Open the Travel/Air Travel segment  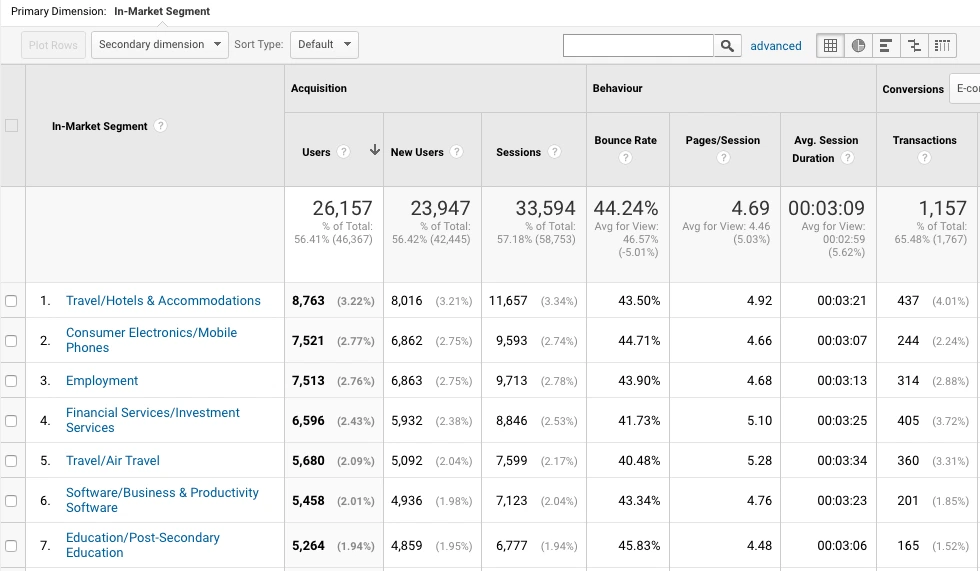(x=112, y=460)
